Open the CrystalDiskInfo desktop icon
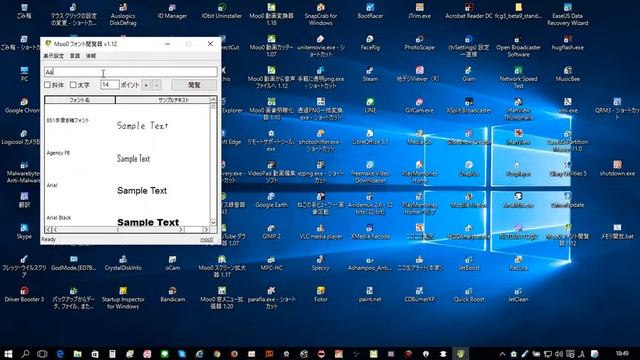Viewport: 640px width, 360px height. pyautogui.click(x=123, y=263)
